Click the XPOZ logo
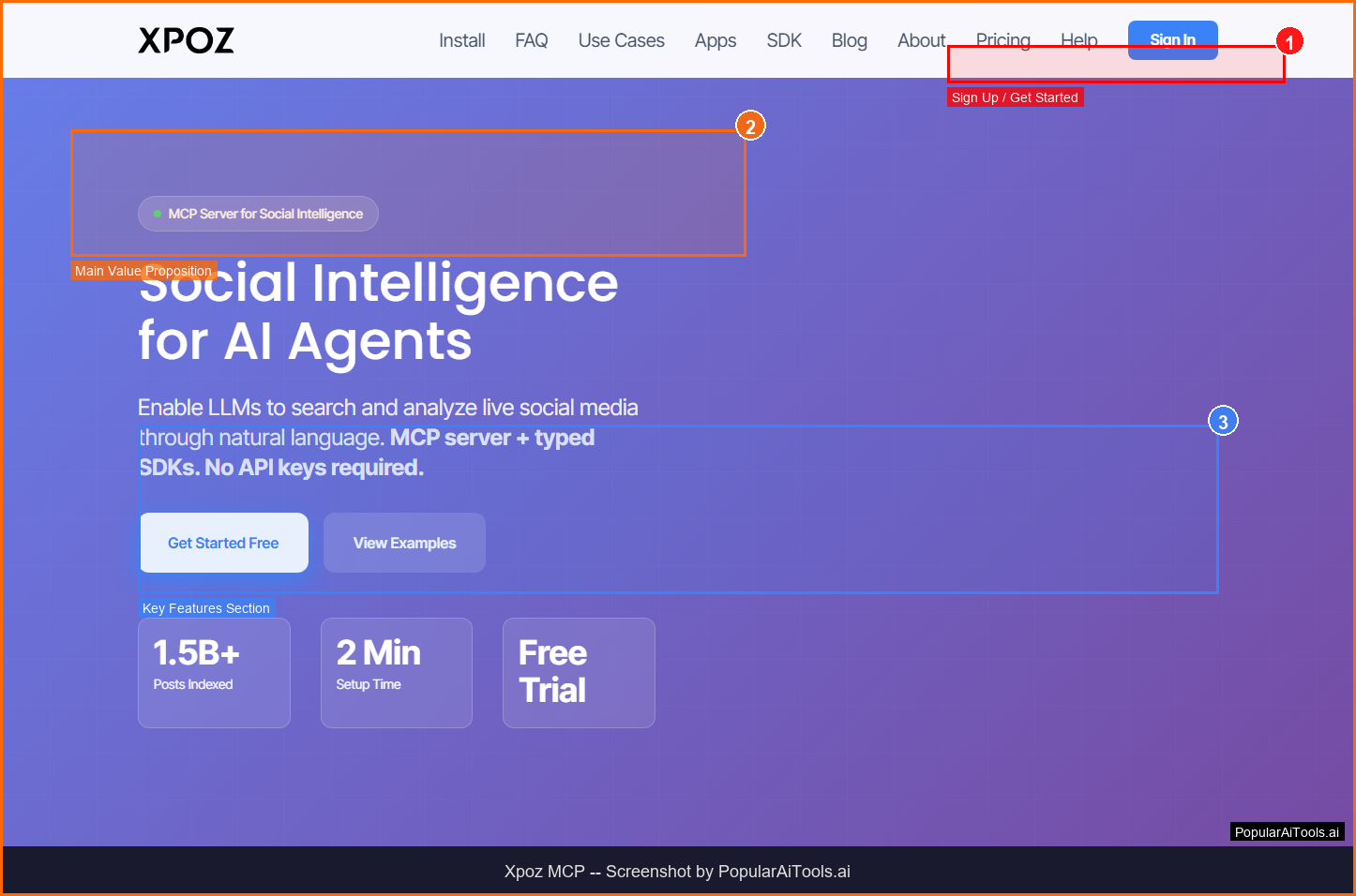Screen dimensions: 1356x896 tap(186, 40)
